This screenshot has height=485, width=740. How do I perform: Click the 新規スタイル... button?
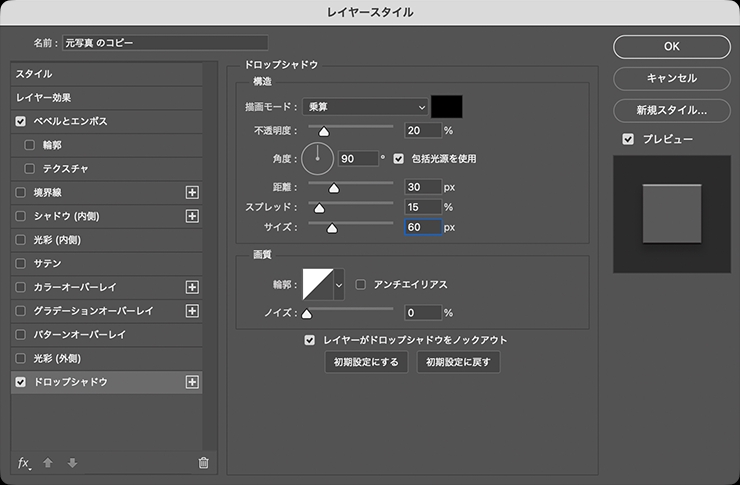click(671, 110)
